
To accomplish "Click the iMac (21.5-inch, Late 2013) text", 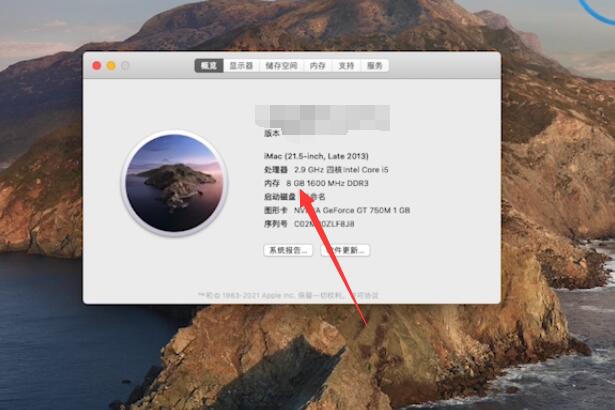I will click(316, 156).
